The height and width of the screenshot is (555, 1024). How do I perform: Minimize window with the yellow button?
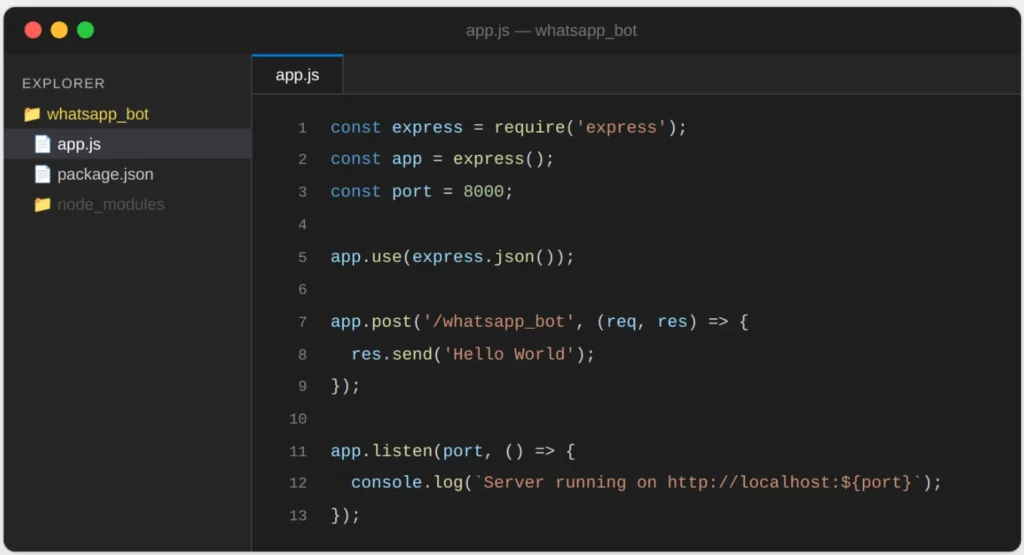[59, 30]
